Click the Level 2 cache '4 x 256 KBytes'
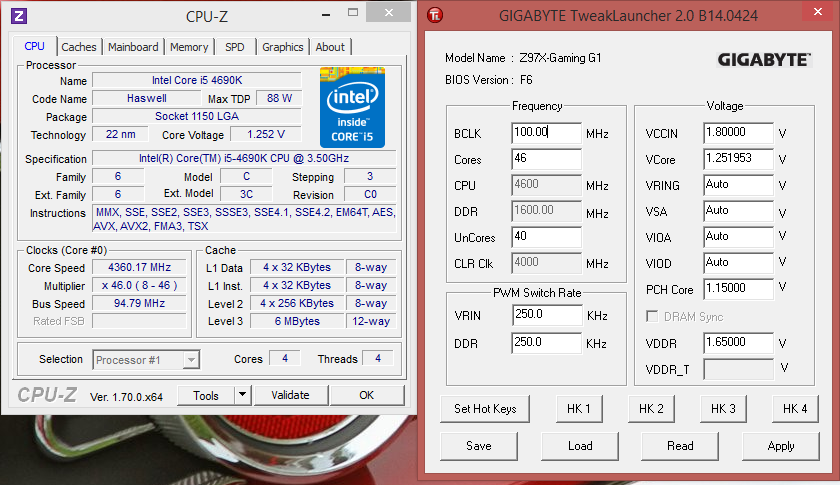The height and width of the screenshot is (485, 840). click(297, 303)
